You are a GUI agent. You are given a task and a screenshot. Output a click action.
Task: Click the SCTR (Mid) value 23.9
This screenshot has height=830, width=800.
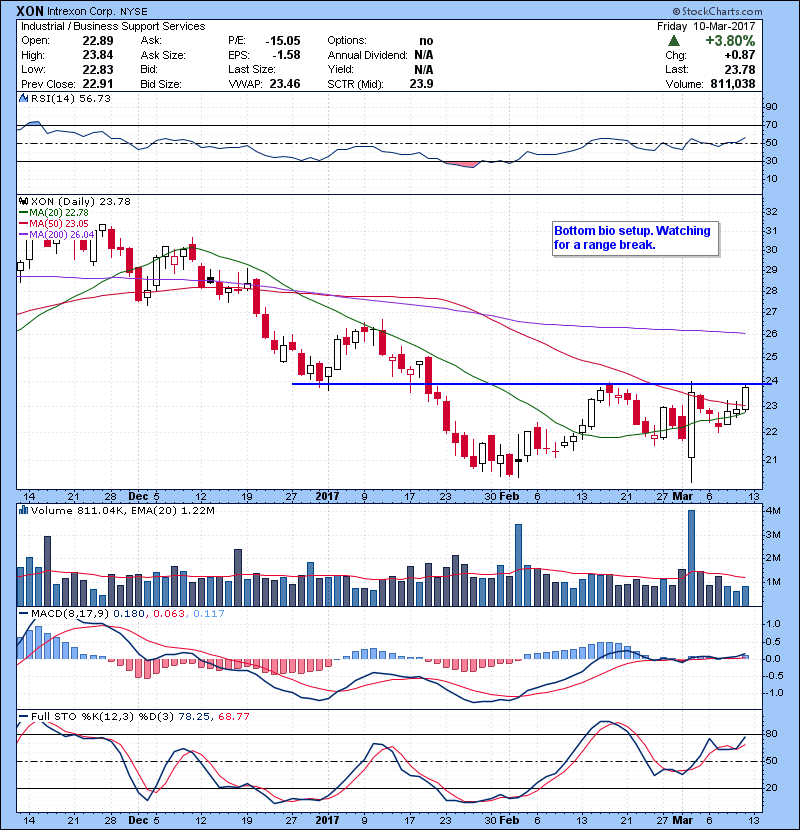(x=421, y=84)
